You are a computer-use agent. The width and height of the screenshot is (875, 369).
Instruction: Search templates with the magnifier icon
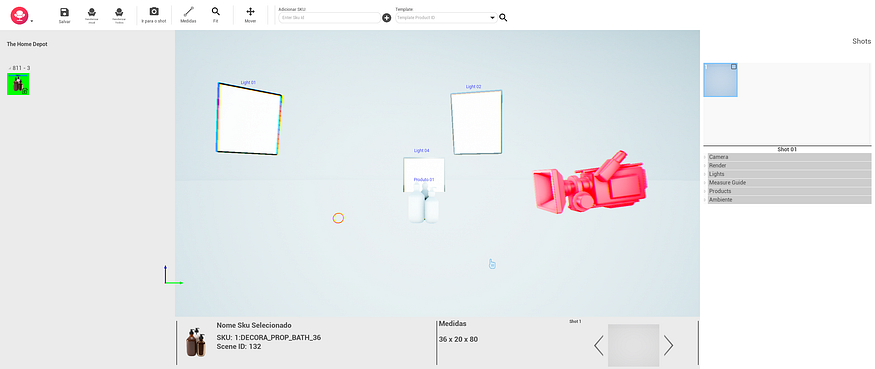point(503,18)
